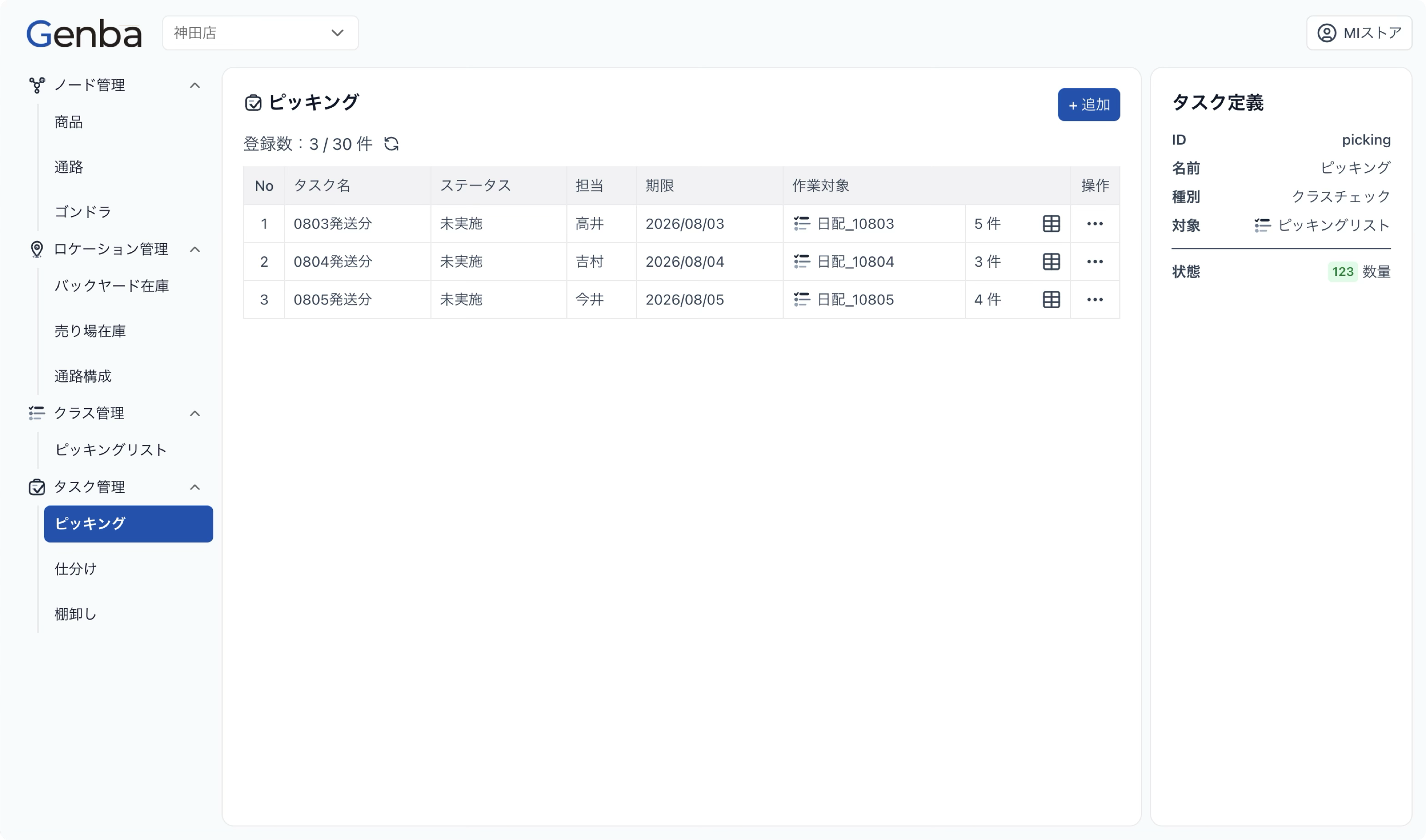The height and width of the screenshot is (840, 1426).
Task: Collapse the クラス管理 section chevron
Action: click(195, 413)
